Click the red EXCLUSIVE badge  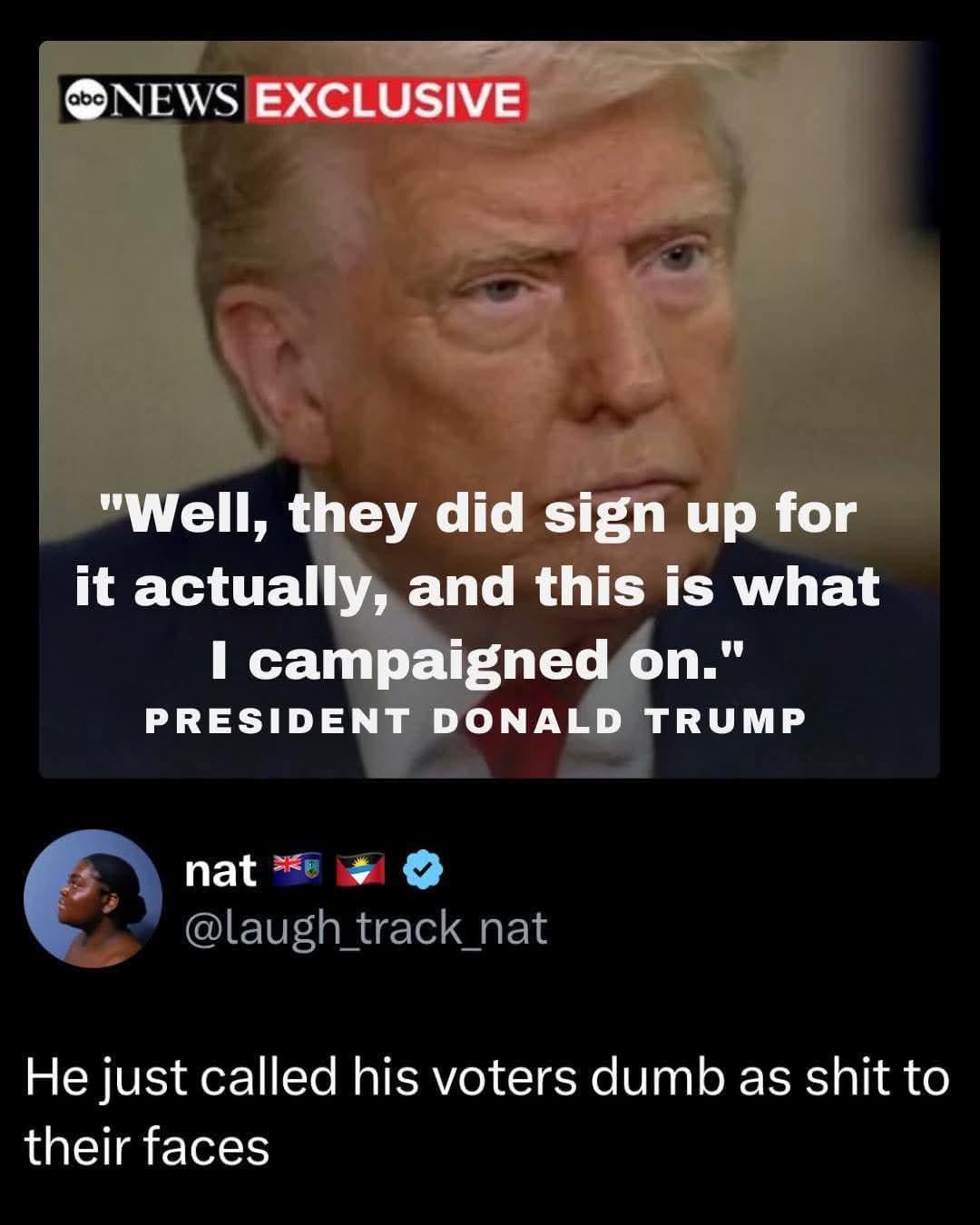tap(387, 100)
